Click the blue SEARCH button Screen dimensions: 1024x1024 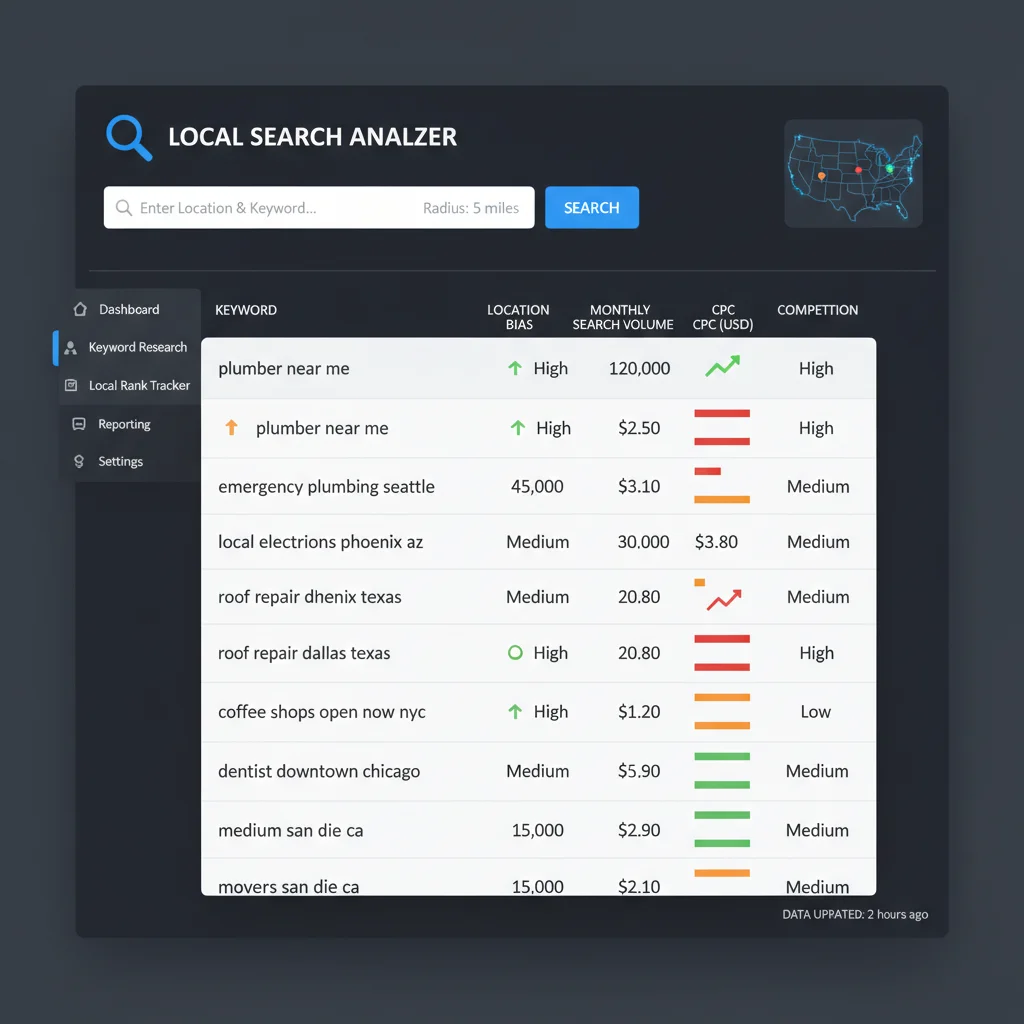[x=592, y=208]
